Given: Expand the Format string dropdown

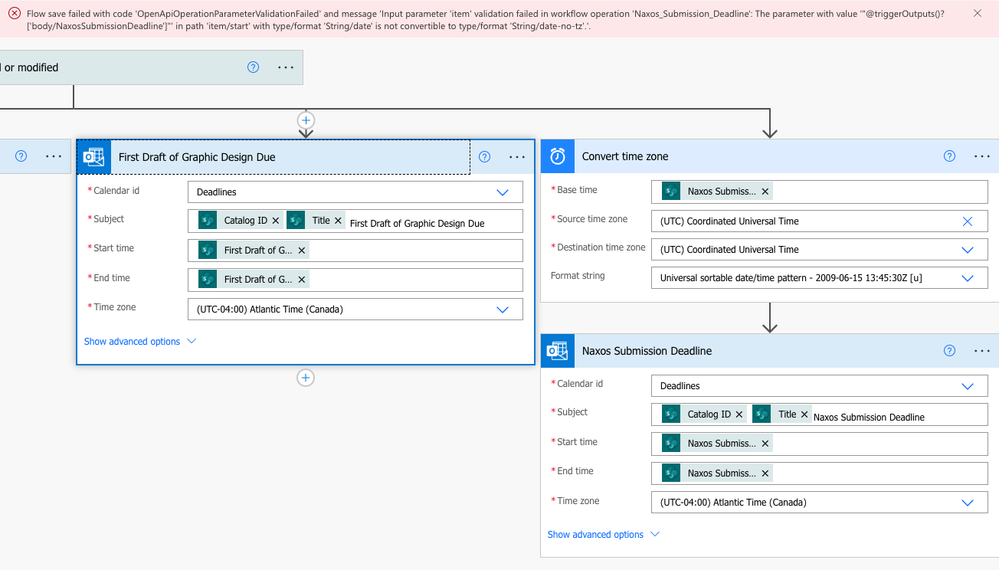Looking at the screenshot, I should [x=967, y=278].
